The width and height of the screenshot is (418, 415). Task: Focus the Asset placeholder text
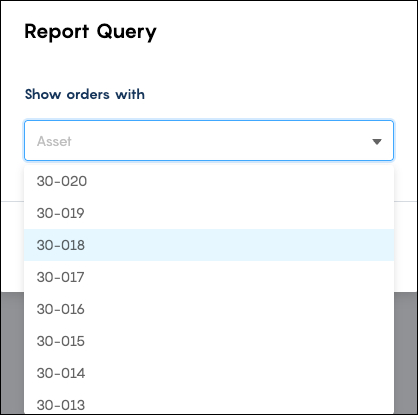pyautogui.click(x=54, y=141)
